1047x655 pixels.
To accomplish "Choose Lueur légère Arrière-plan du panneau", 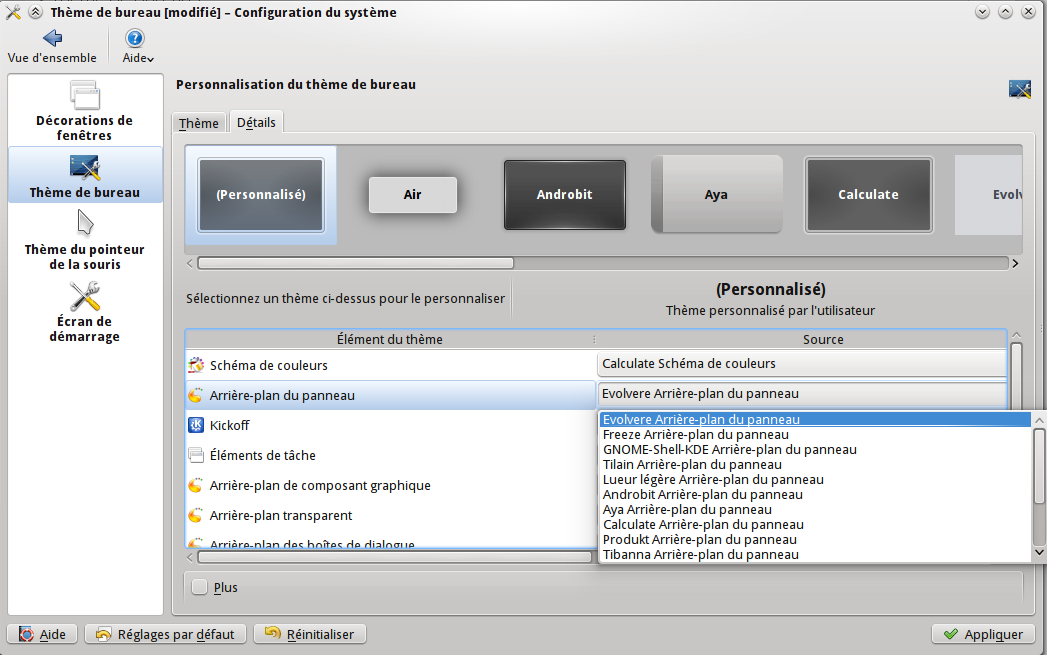I will pos(815,479).
